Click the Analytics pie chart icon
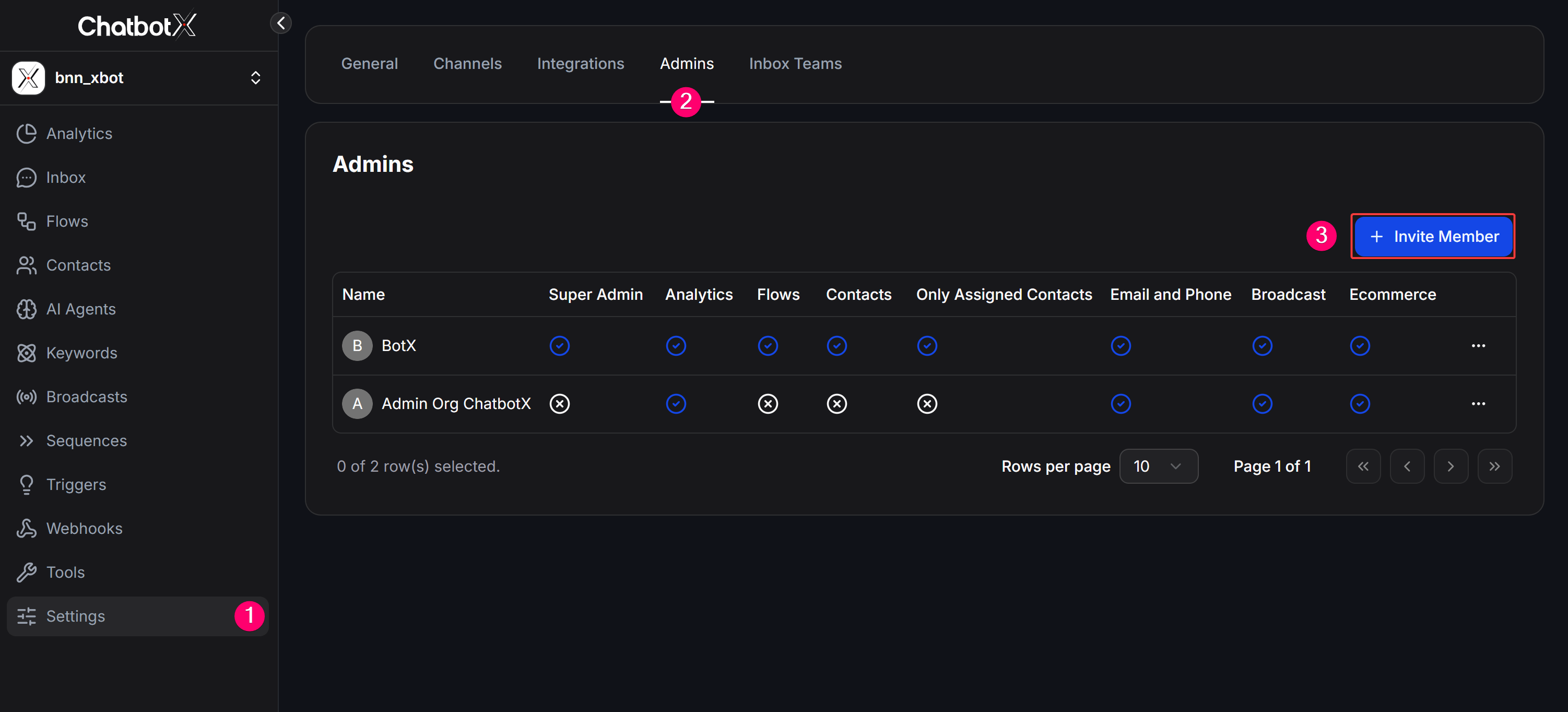This screenshot has width=1568, height=712. pos(26,133)
